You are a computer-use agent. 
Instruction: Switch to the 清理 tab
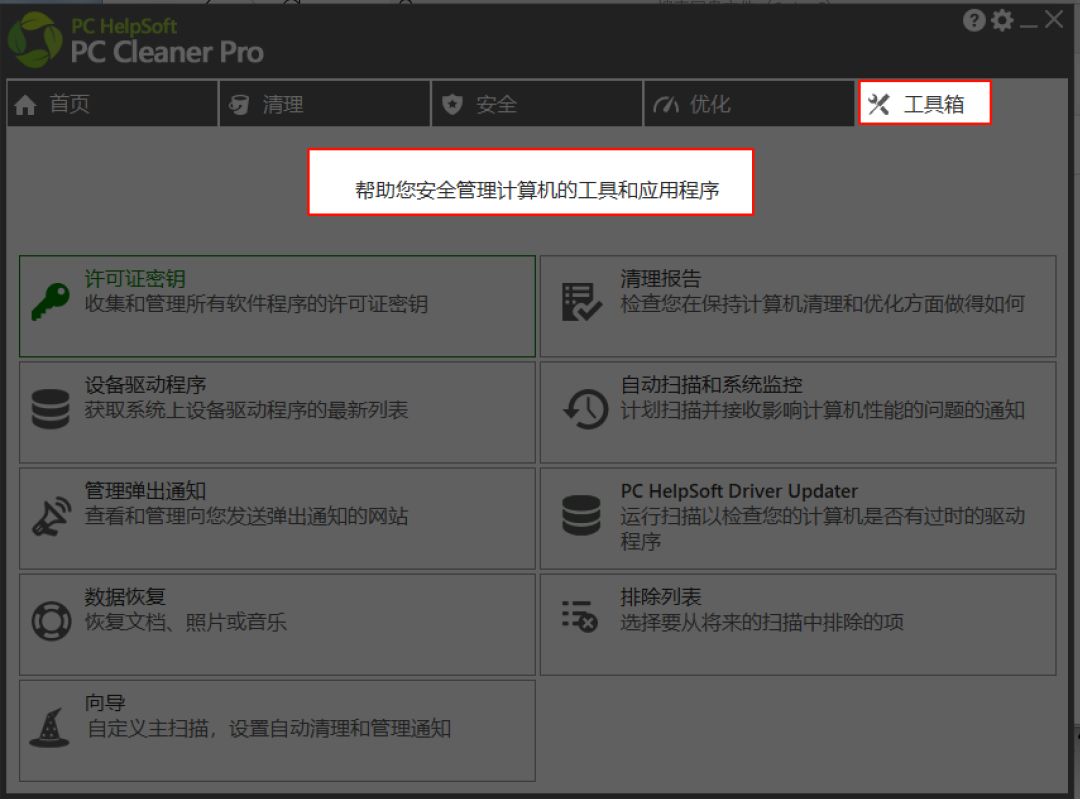[324, 103]
